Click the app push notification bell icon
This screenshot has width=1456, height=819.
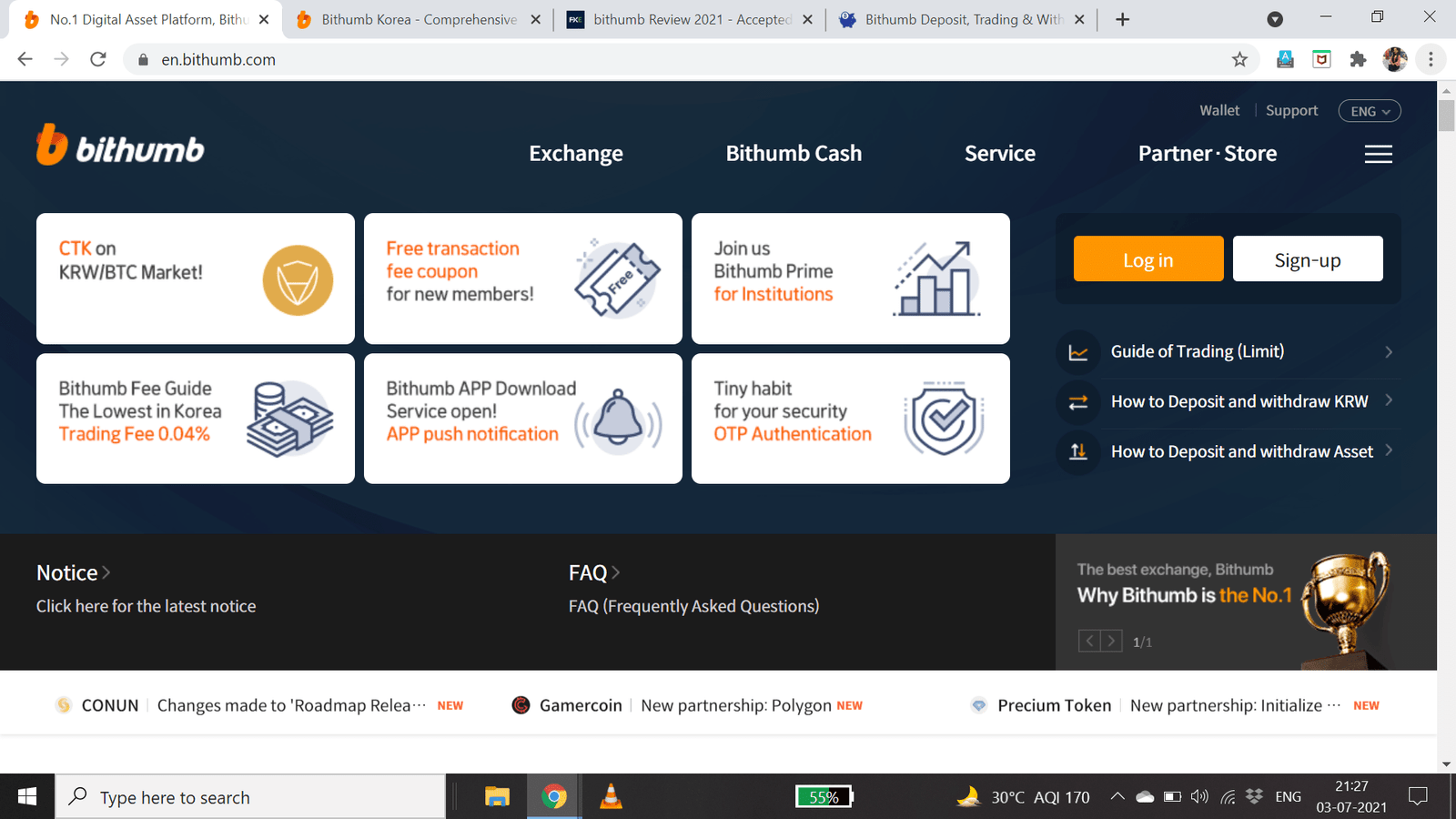(618, 420)
